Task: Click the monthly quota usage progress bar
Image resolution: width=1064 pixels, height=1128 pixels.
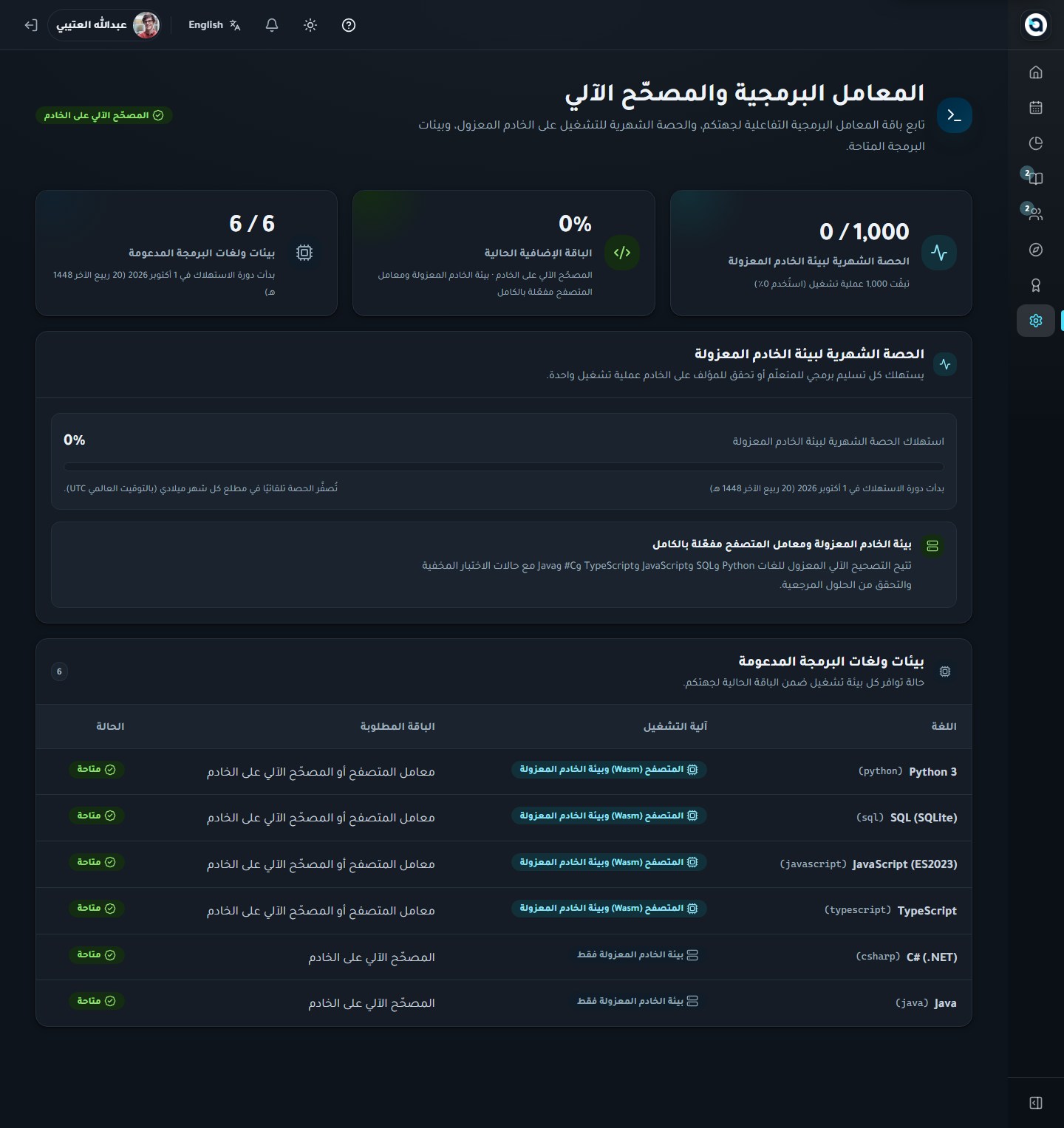Action: point(504,467)
